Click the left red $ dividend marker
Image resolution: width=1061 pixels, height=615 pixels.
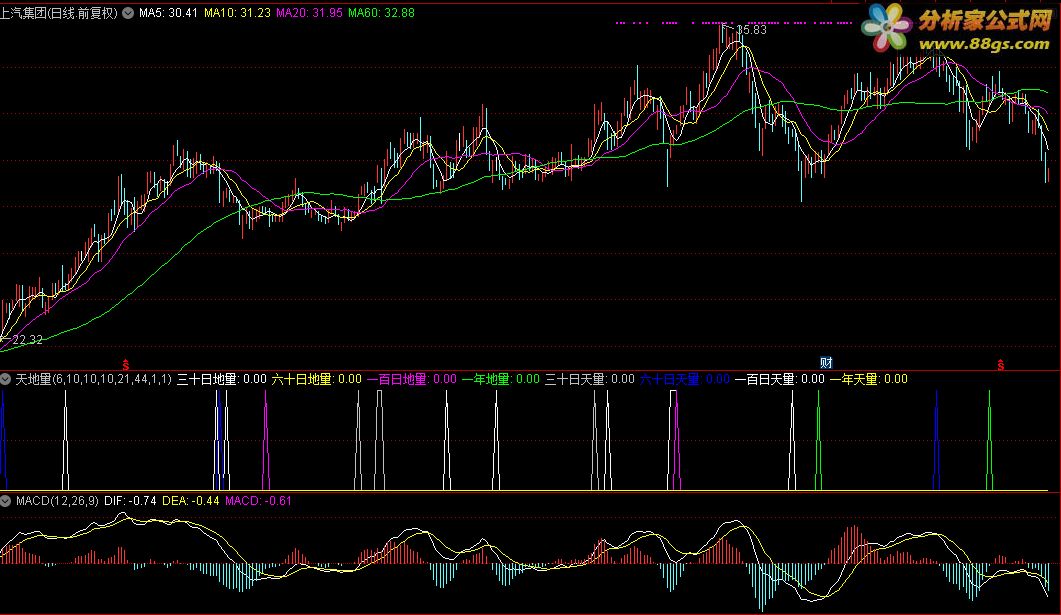(126, 365)
